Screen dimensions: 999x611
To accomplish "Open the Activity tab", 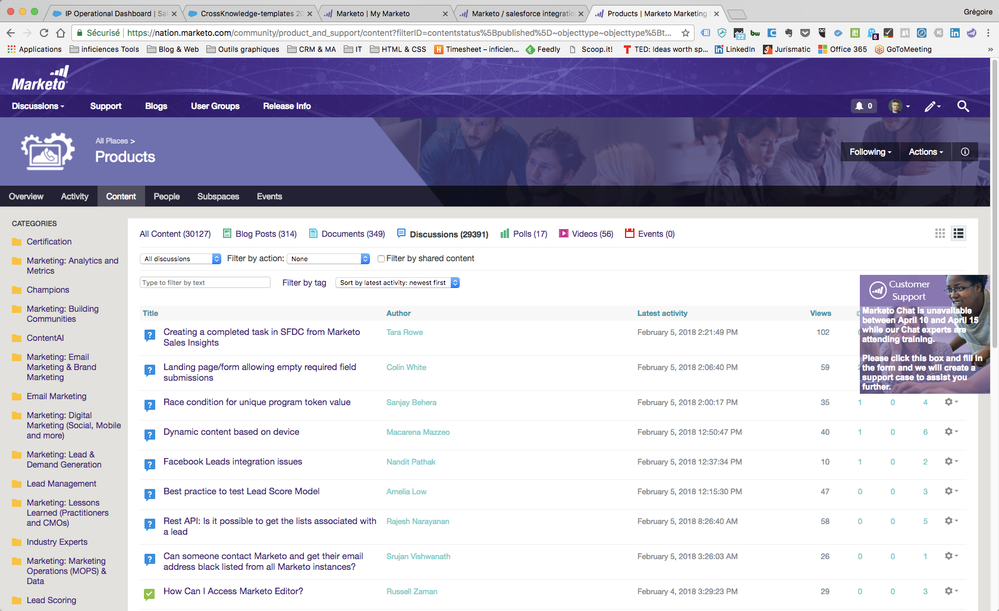I will pos(75,196).
